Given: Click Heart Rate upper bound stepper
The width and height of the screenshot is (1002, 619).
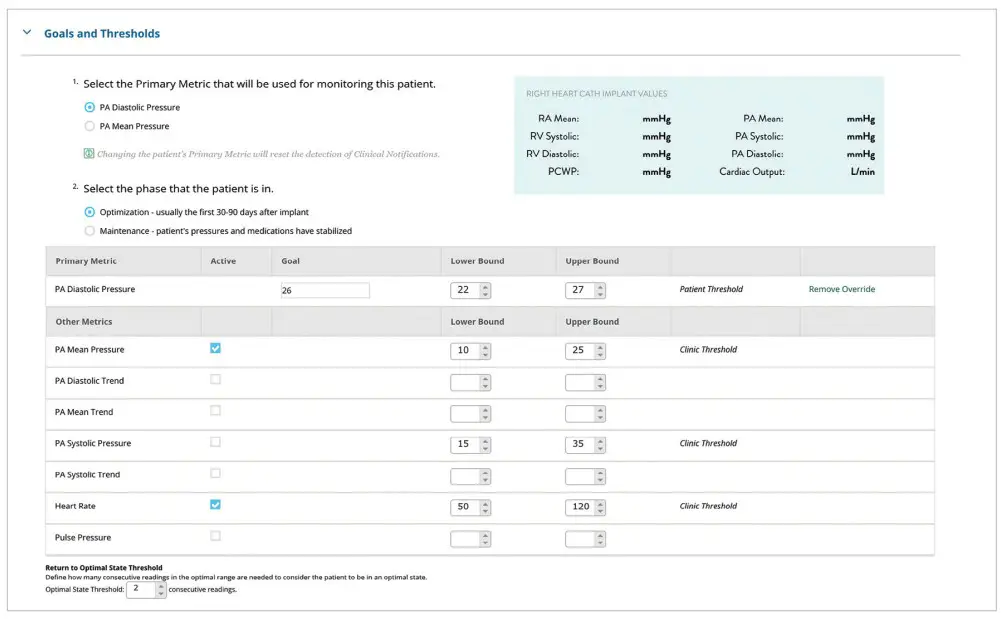Looking at the screenshot, I should pos(600,507).
